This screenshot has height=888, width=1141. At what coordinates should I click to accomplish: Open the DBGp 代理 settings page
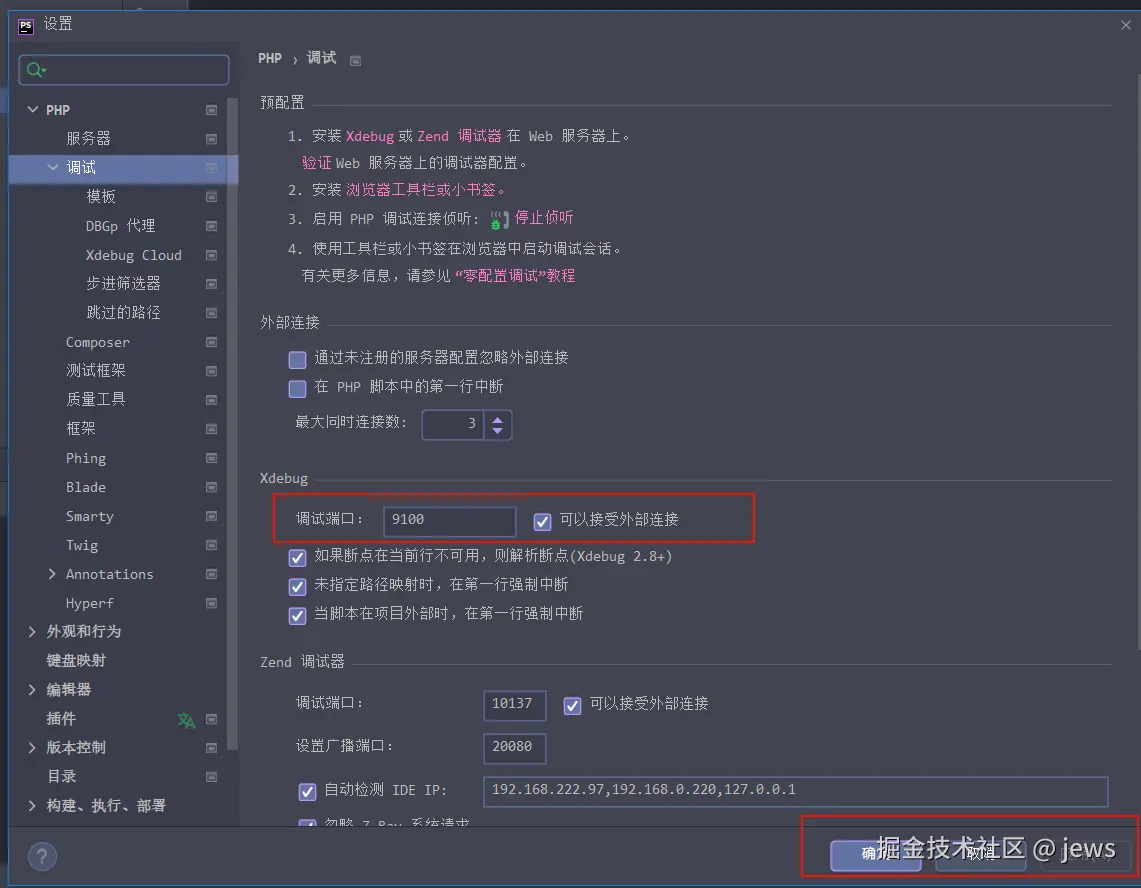(120, 226)
